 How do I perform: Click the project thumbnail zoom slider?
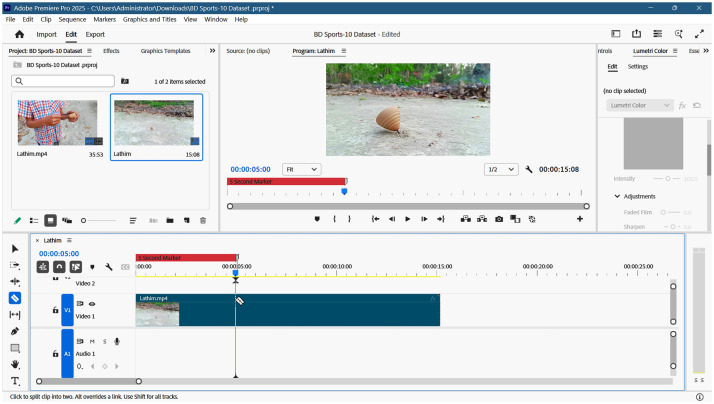98,220
